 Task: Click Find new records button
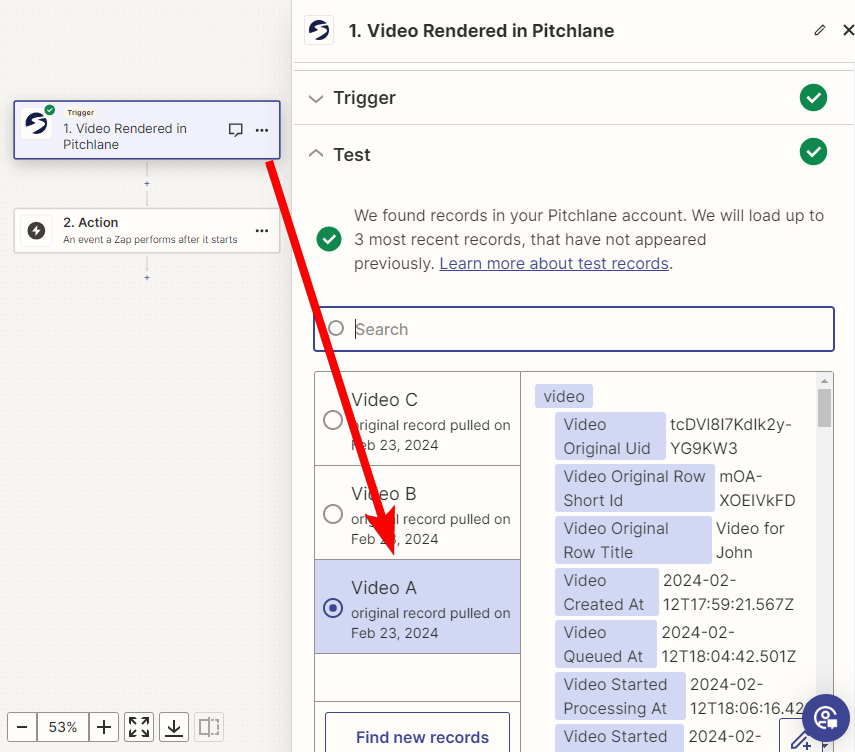(x=417, y=733)
